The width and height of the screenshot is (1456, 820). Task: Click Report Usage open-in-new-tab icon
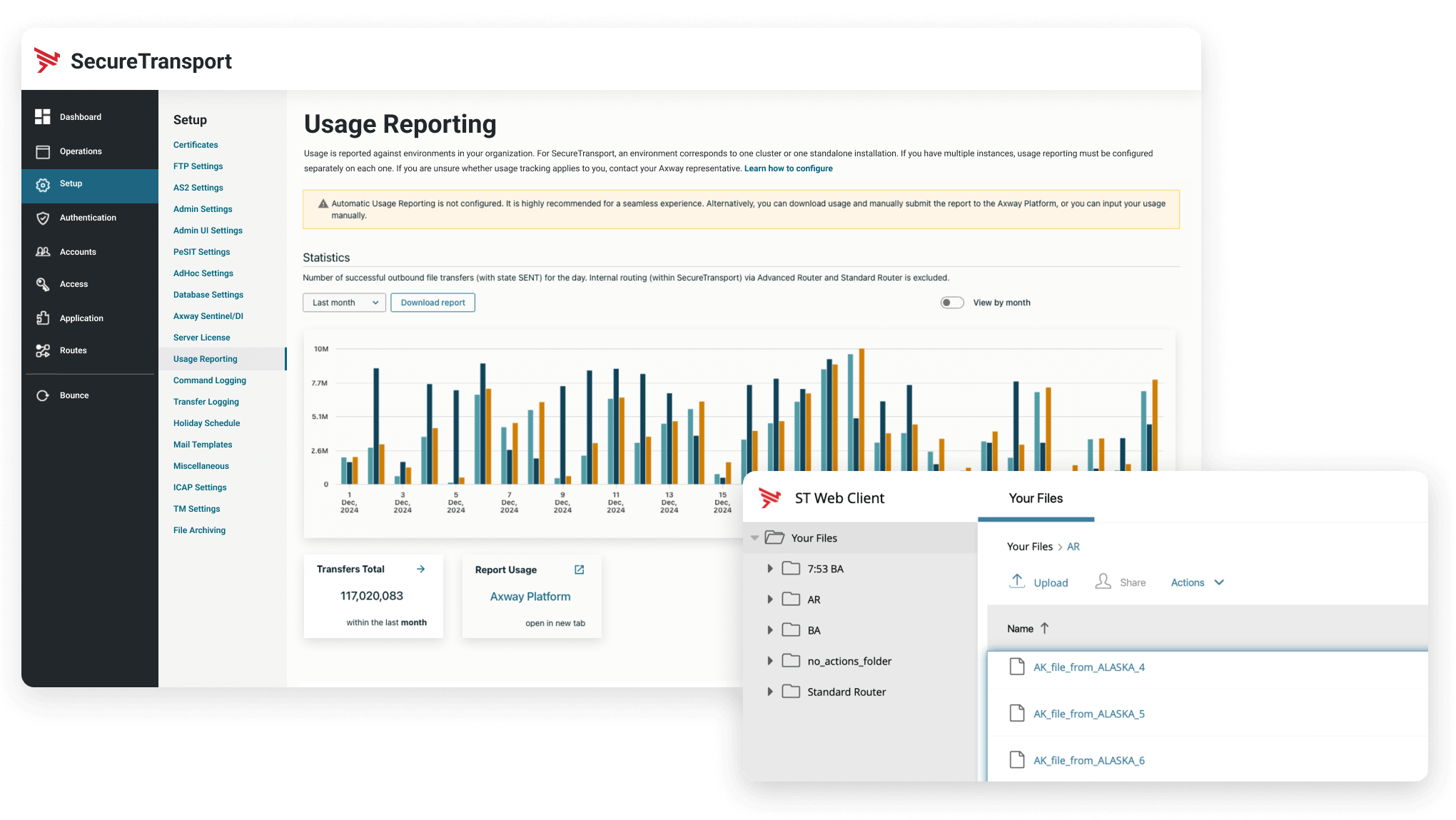[579, 570]
